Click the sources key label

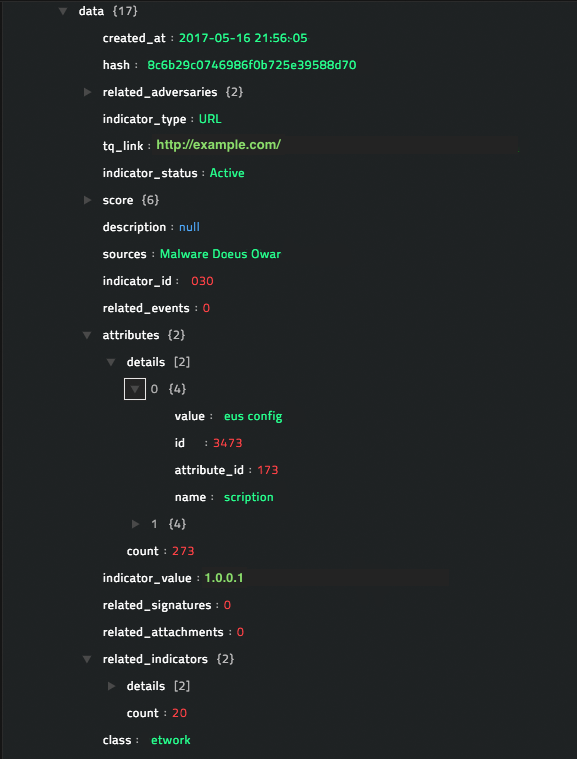click(x=124, y=254)
